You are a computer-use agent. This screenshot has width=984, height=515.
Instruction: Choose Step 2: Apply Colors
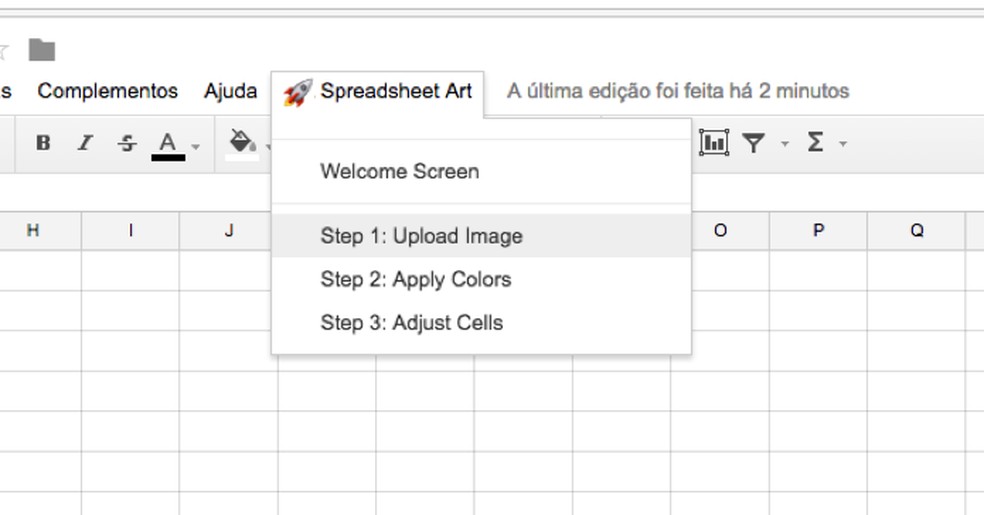[x=415, y=279]
